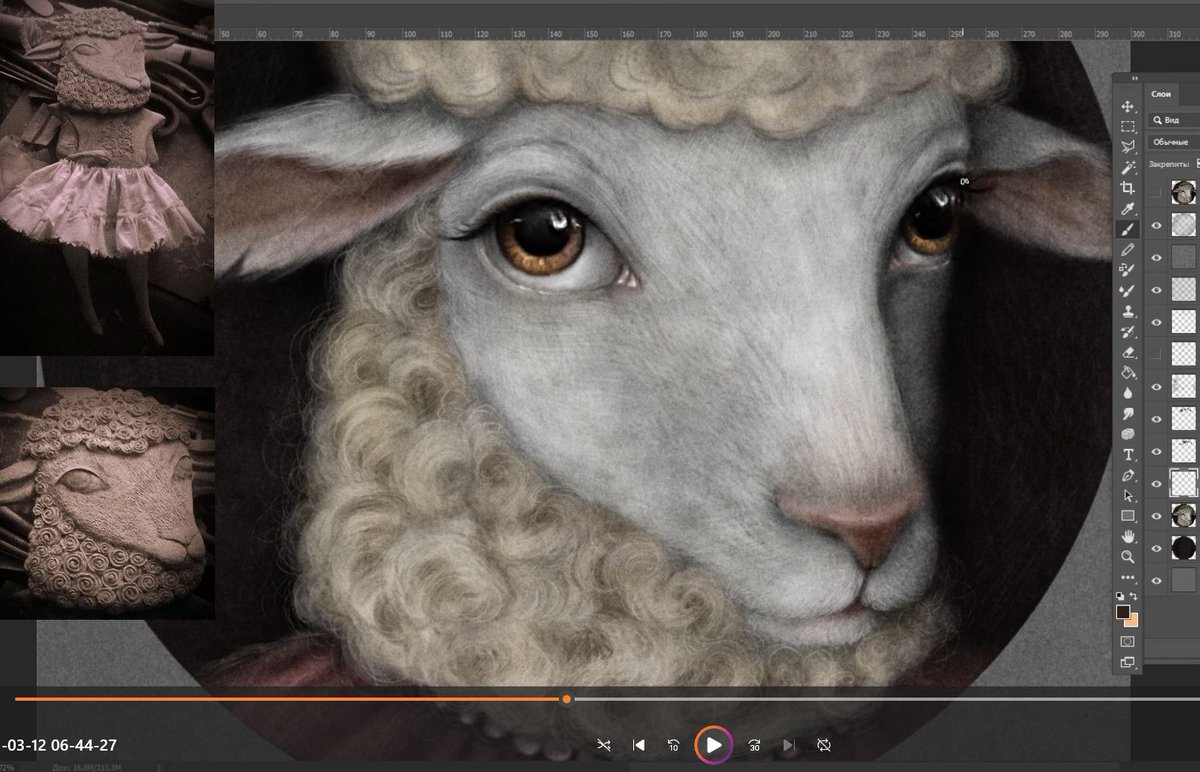Open the peach background color swatch
This screenshot has width=1200, height=772.
(1133, 622)
